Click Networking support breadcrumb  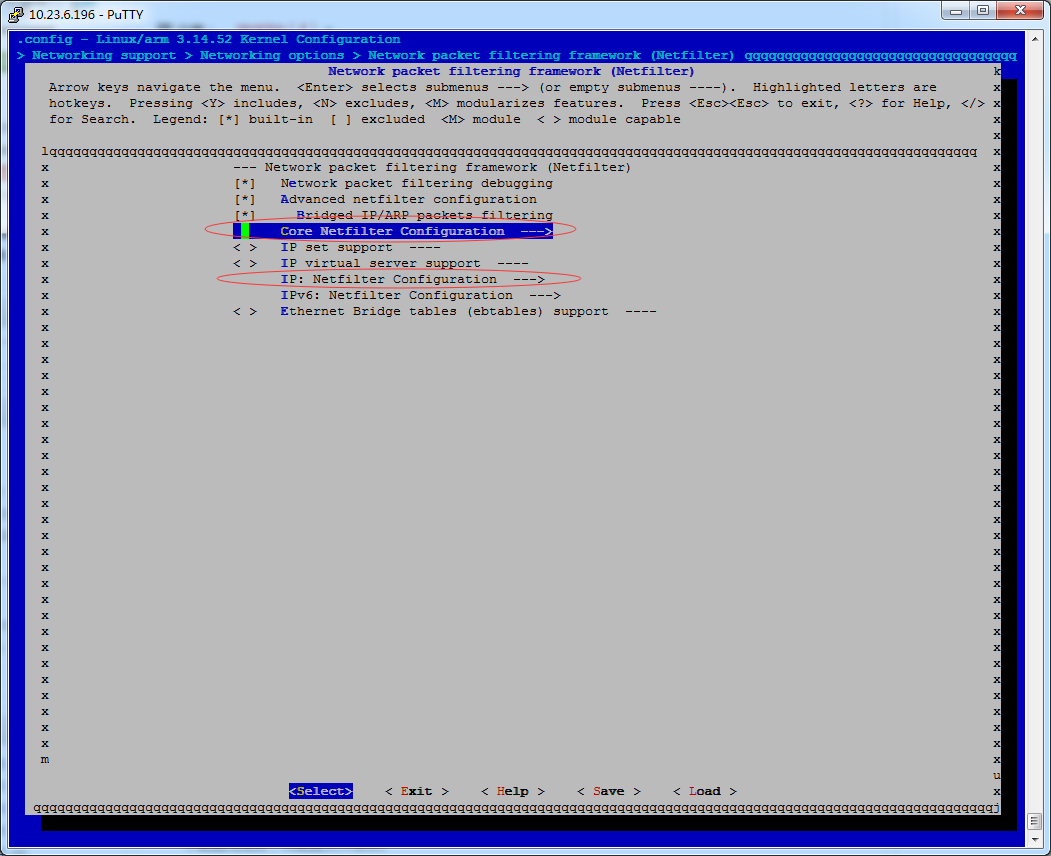coord(104,56)
